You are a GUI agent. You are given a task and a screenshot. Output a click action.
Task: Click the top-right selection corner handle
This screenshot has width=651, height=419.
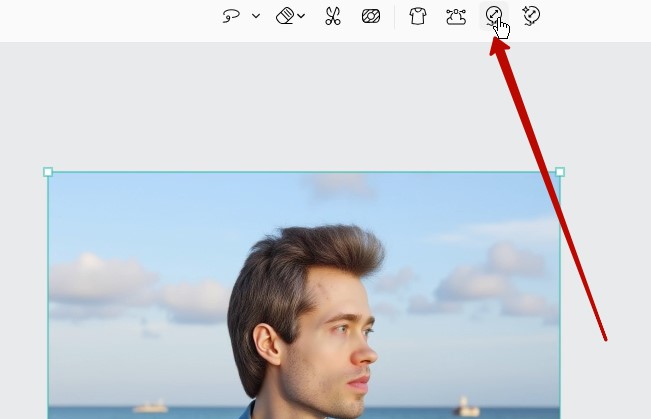click(x=560, y=172)
